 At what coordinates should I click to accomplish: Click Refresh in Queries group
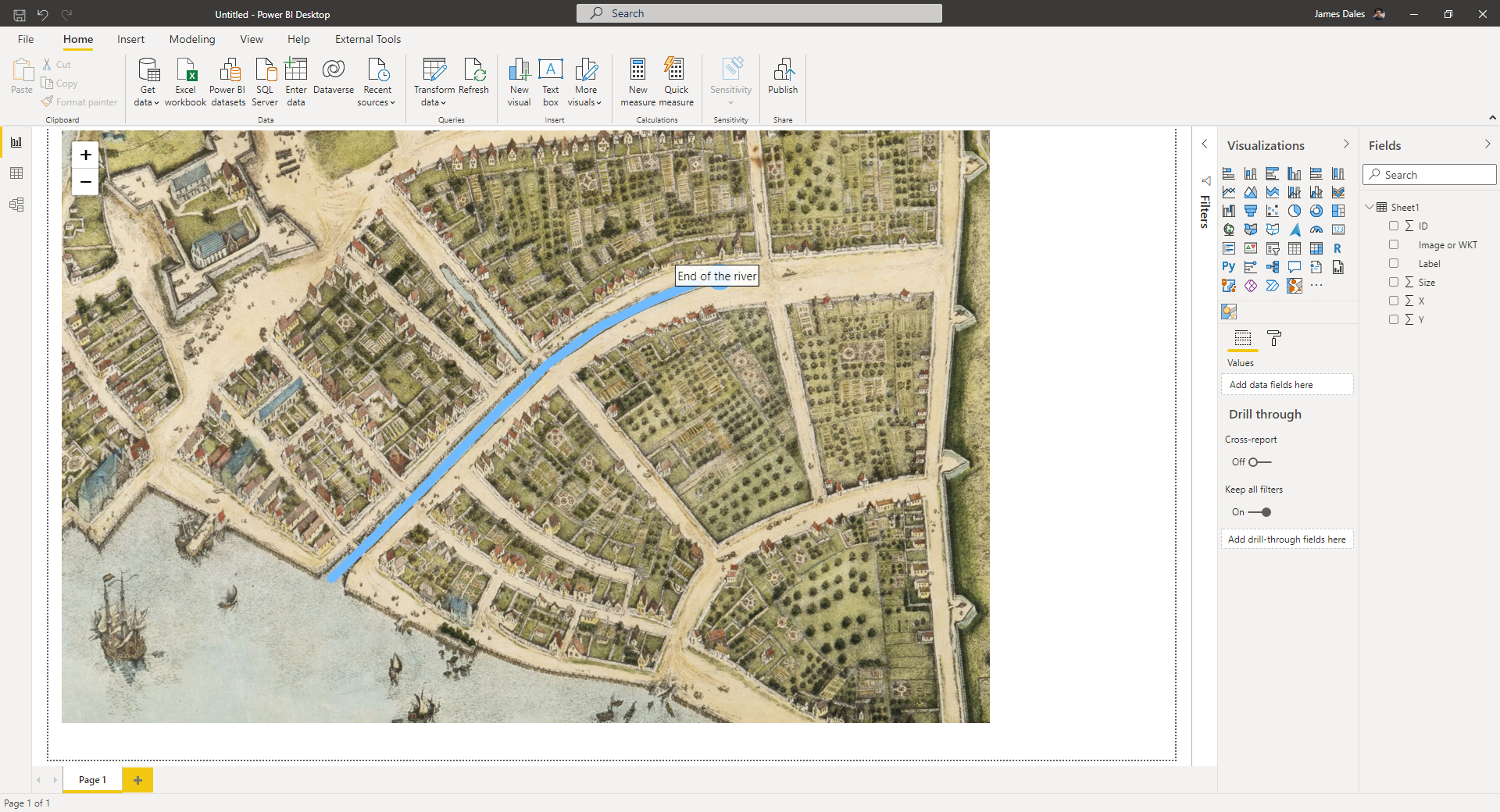point(473,76)
